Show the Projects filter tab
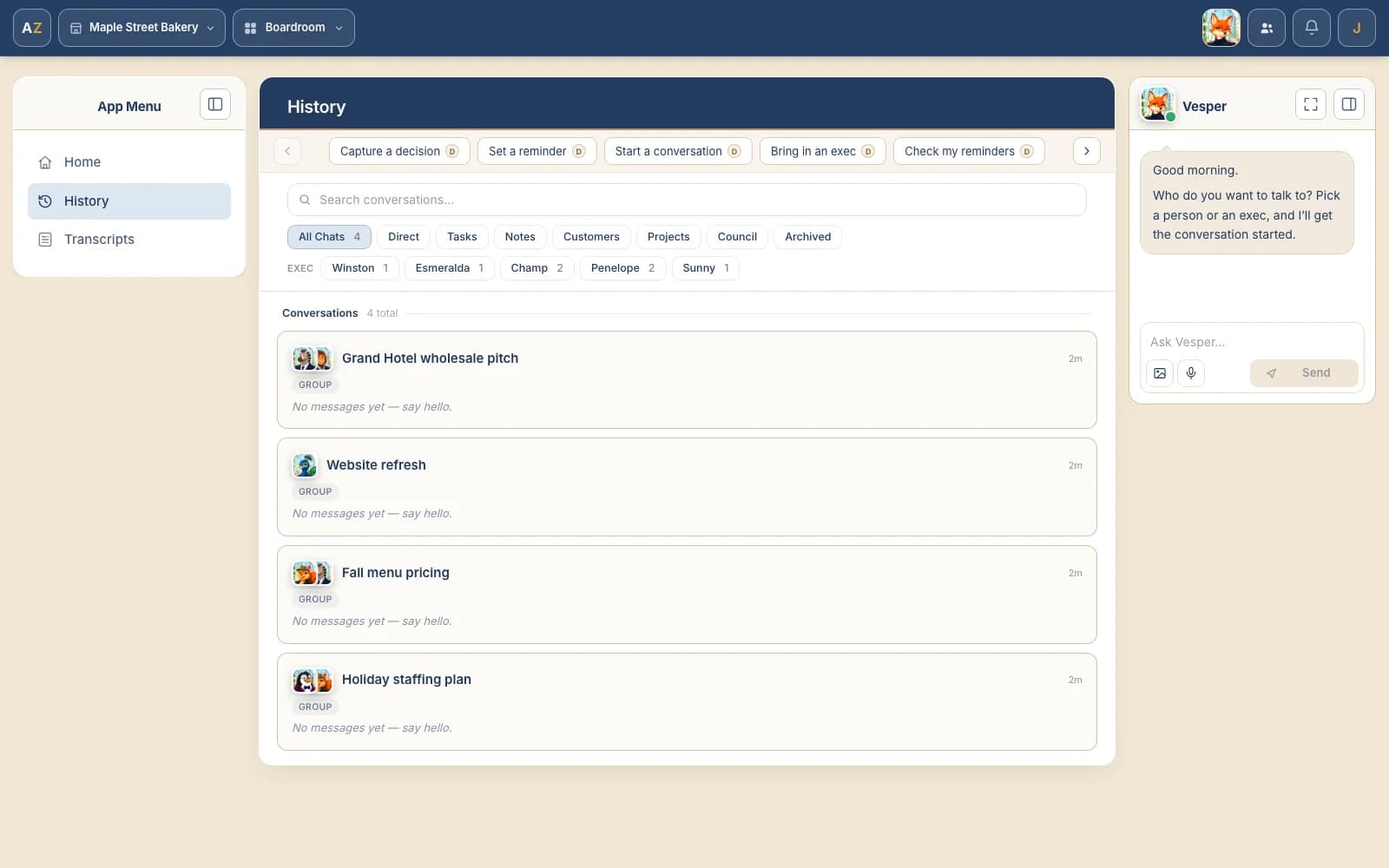 coord(668,237)
